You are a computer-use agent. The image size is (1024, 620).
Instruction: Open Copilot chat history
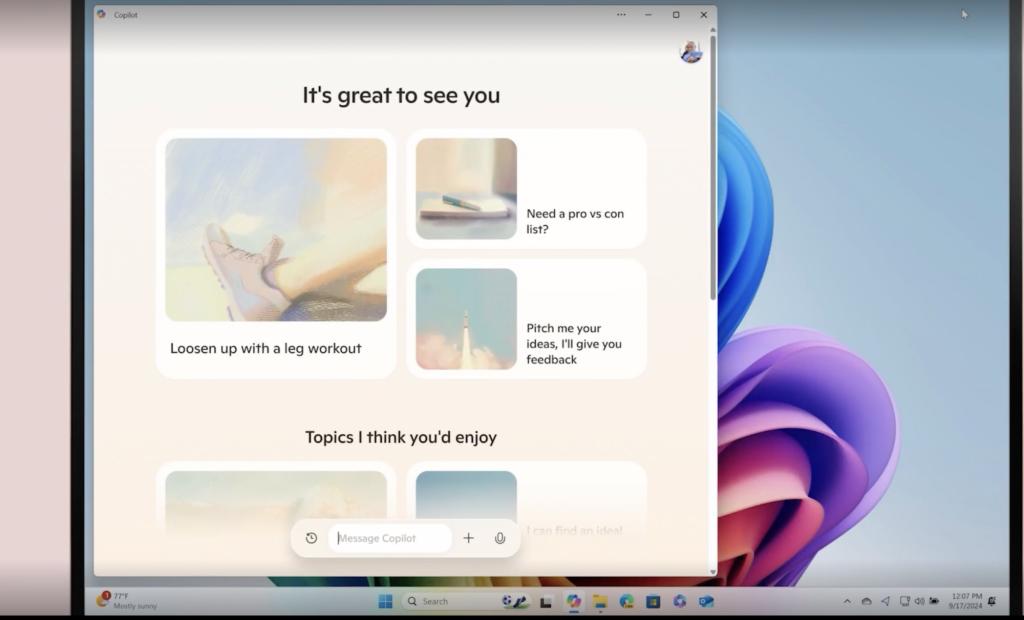pos(312,538)
